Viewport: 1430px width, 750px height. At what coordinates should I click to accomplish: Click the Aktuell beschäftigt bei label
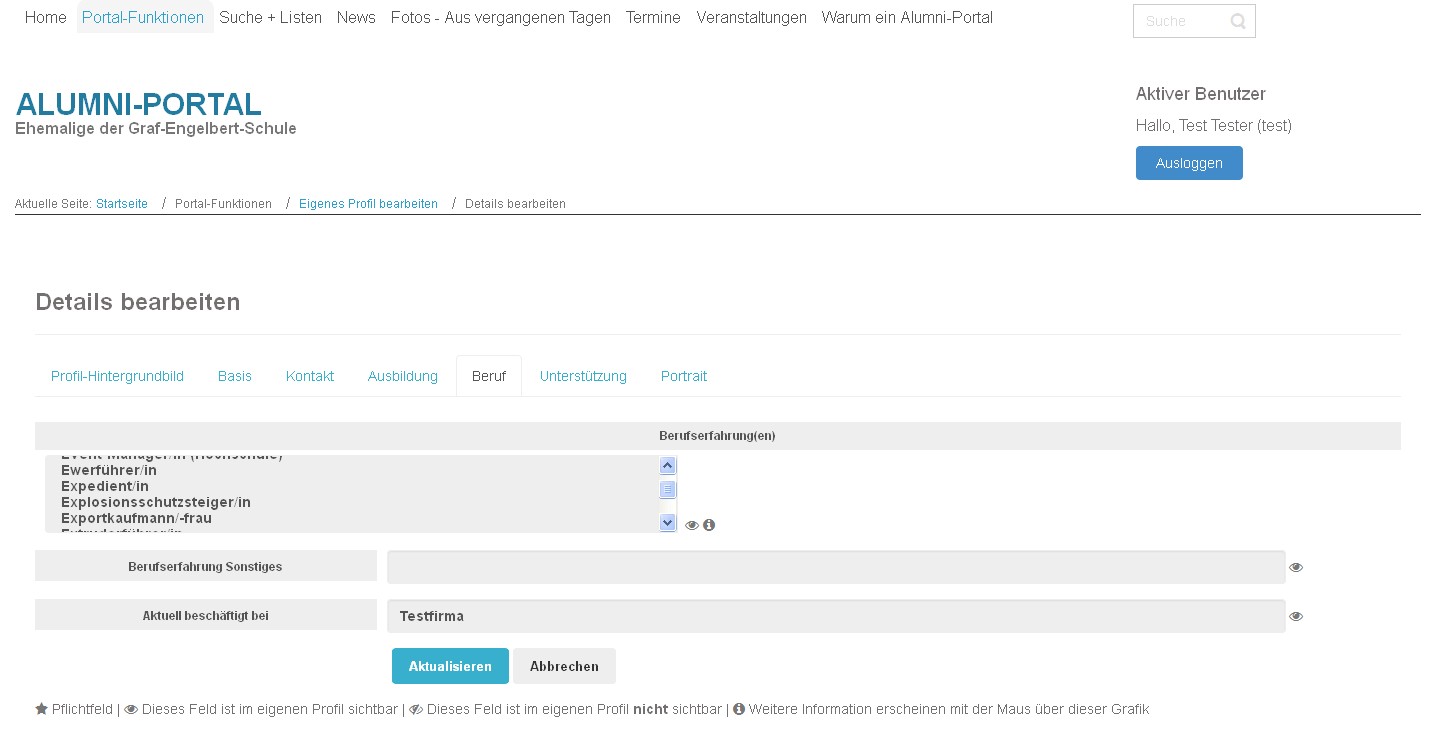coord(205,615)
